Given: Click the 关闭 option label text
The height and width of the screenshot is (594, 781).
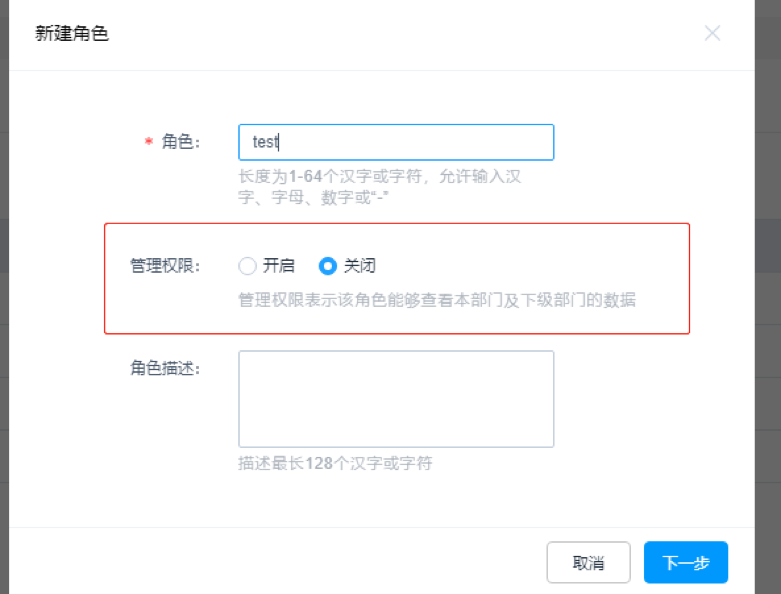Looking at the screenshot, I should pos(360,266).
